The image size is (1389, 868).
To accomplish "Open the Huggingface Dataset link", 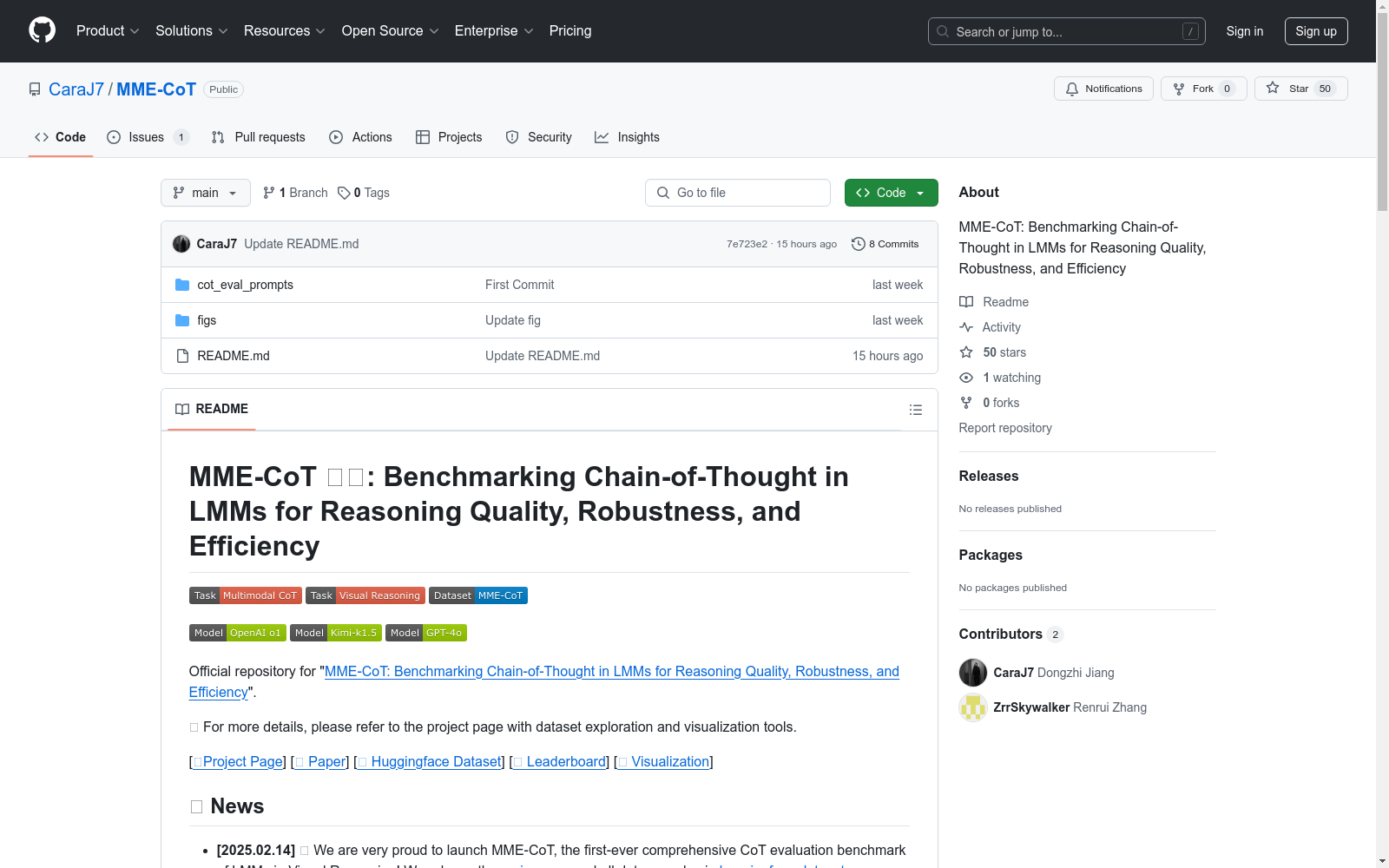I will click(436, 761).
